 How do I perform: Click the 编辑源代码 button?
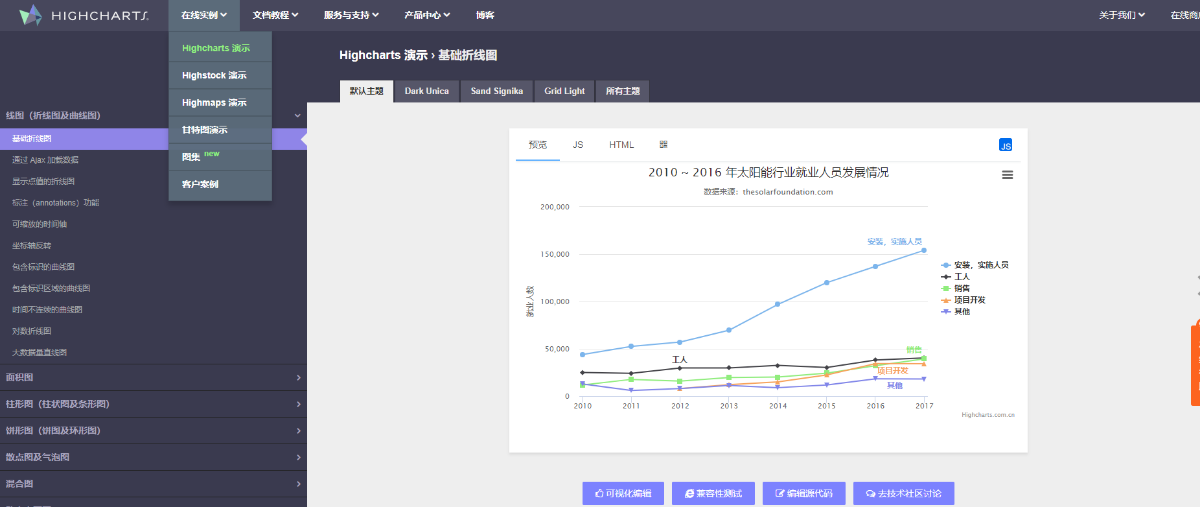click(804, 494)
